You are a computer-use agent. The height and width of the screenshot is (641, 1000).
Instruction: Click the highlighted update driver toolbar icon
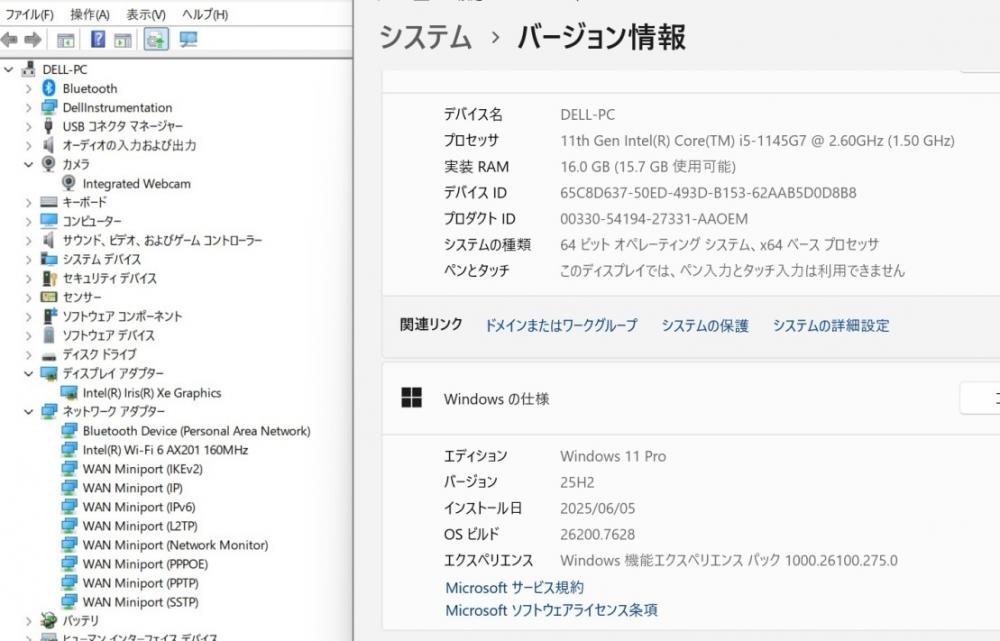[156, 40]
